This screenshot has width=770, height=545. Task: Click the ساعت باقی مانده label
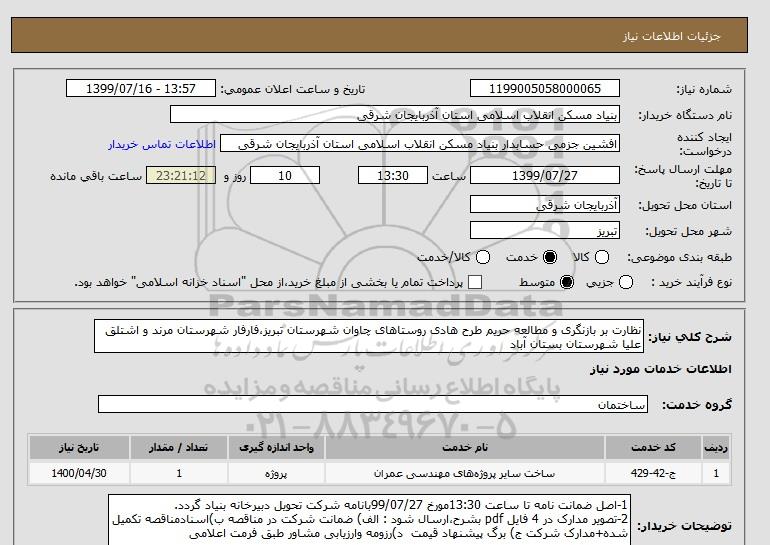click(96, 176)
